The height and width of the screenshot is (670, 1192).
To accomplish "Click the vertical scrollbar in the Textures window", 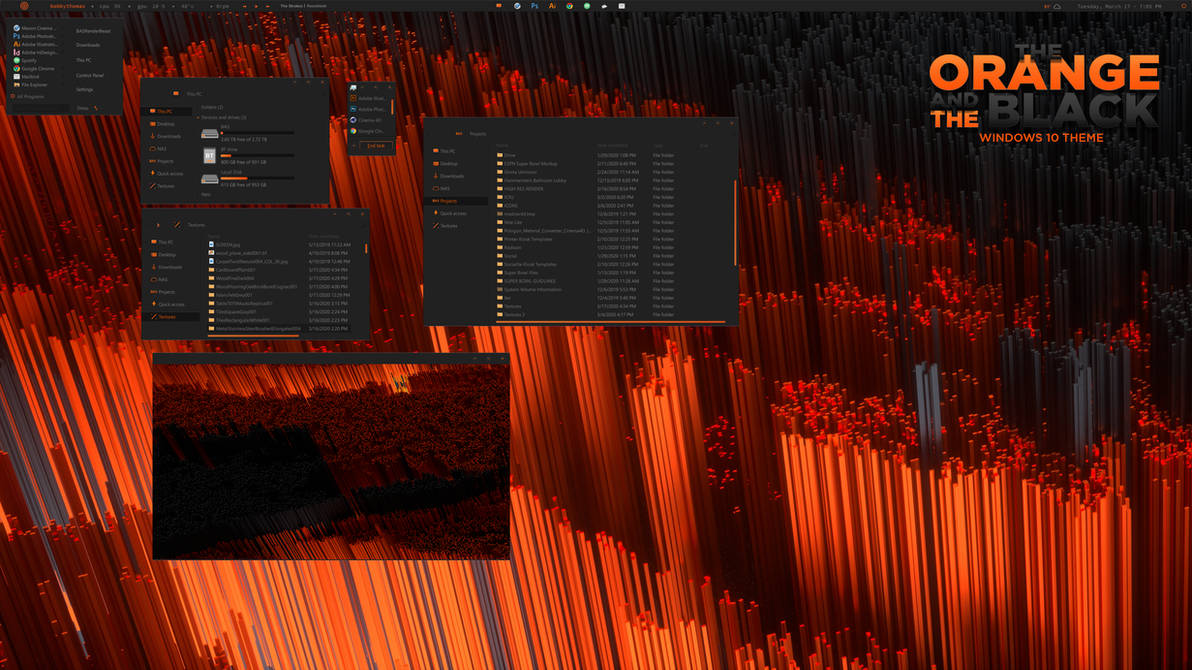I will click(x=366, y=248).
